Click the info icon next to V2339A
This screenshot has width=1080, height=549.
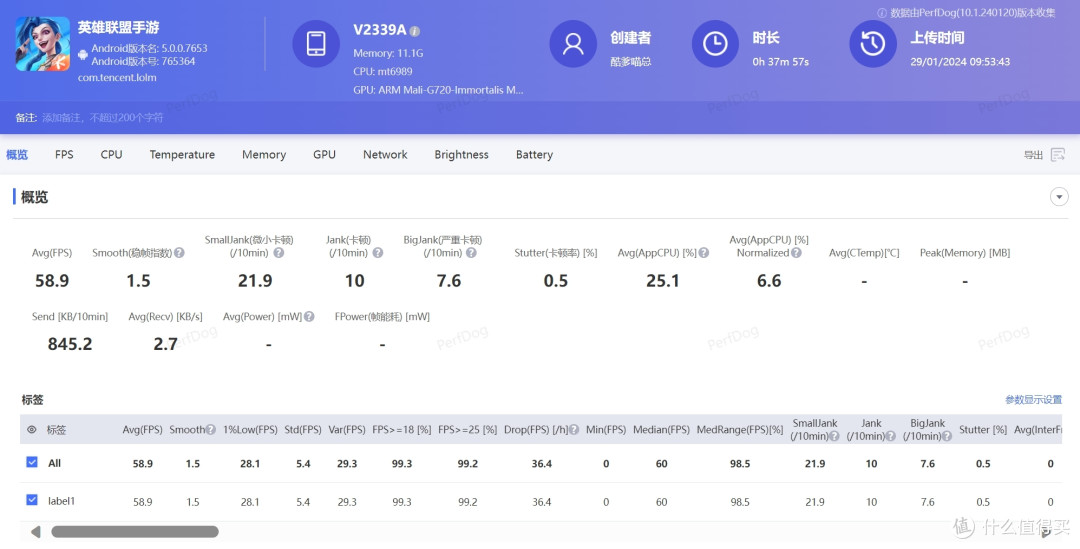(x=415, y=31)
